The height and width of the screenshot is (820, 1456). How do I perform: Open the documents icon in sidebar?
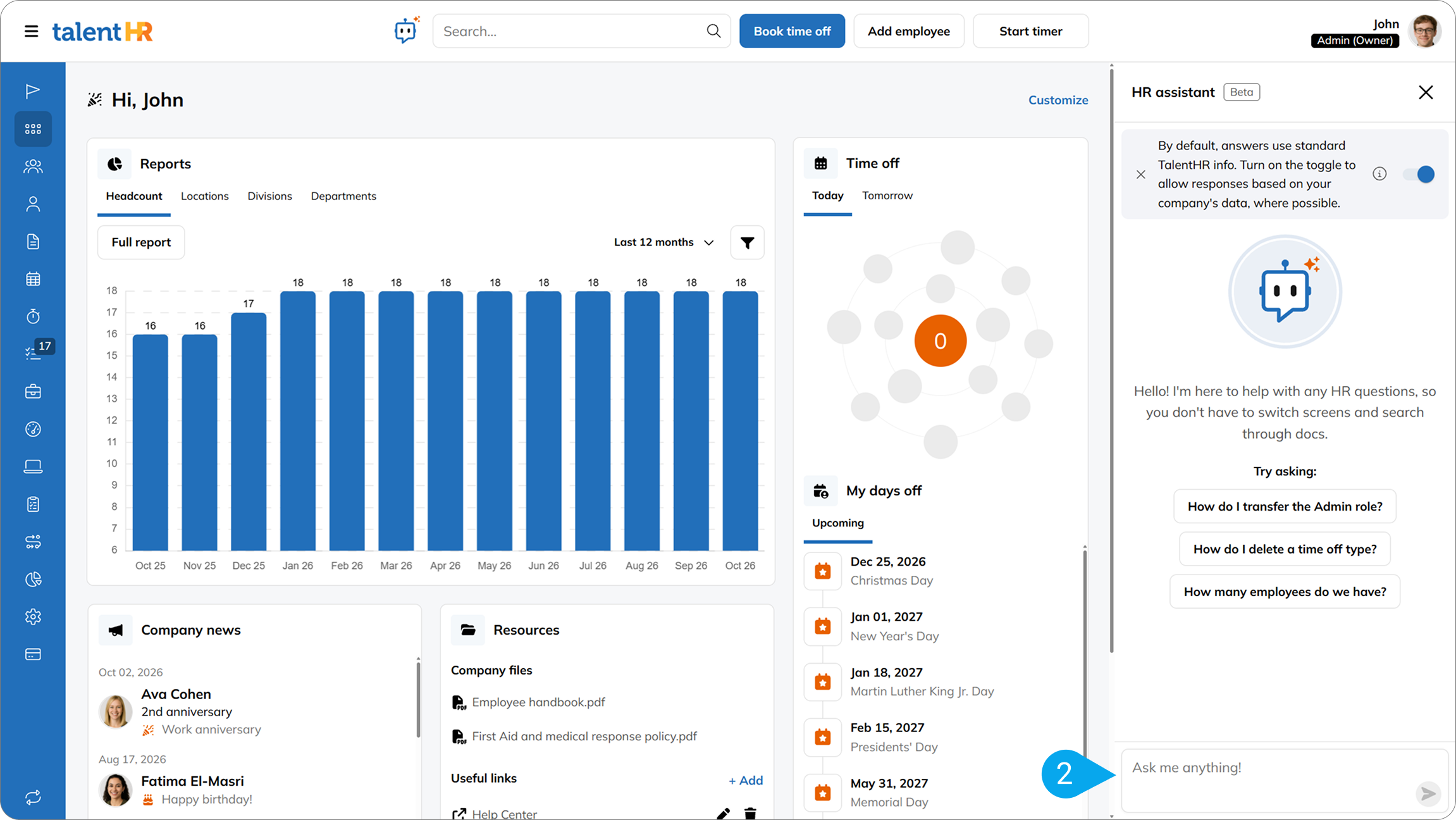tap(33, 242)
